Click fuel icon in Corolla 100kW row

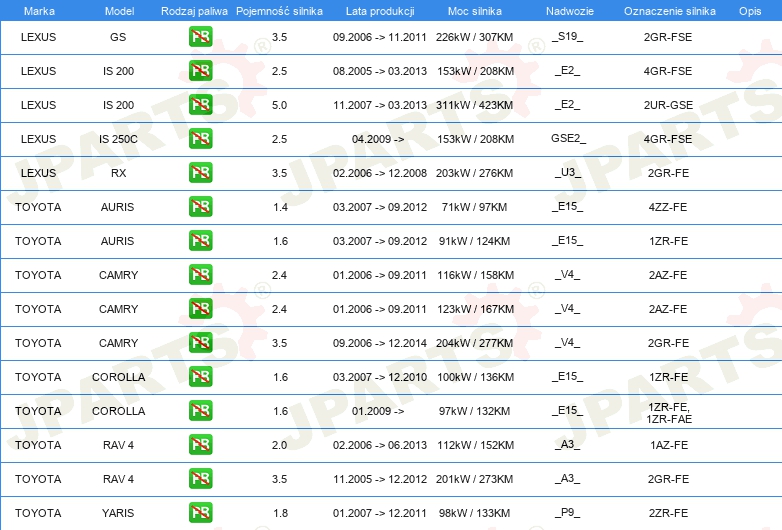[200, 376]
